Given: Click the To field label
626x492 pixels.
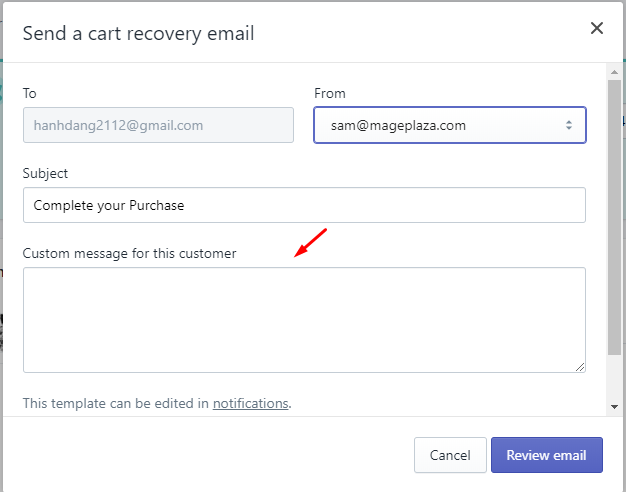Looking at the screenshot, I should coord(30,93).
